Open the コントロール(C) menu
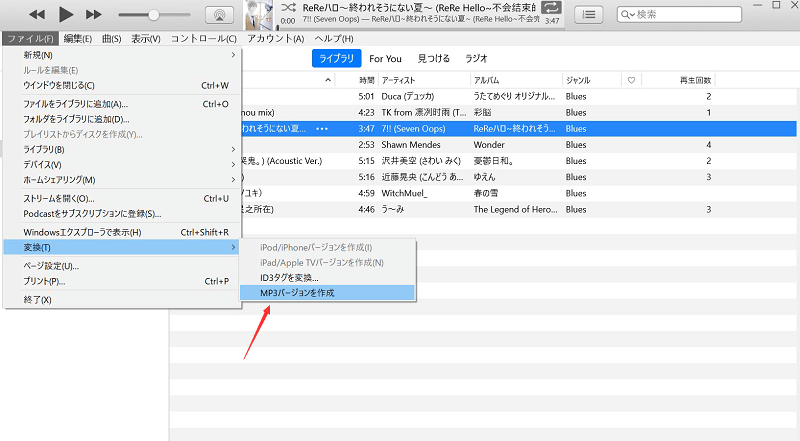The image size is (800, 441). (204, 39)
